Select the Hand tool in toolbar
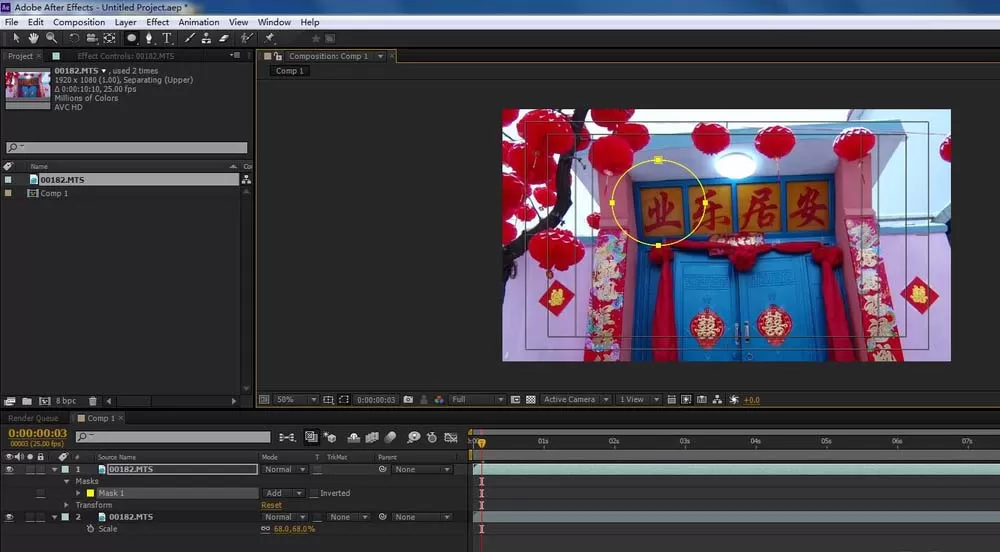 click(33, 38)
